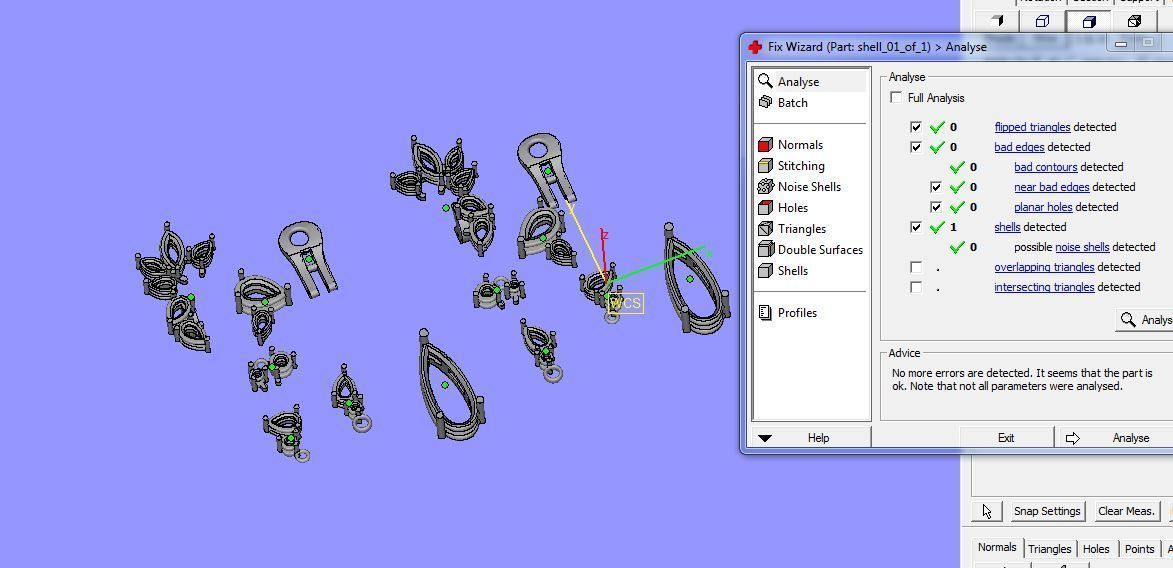Toggle the planar holes checkbox
The width and height of the screenshot is (1173, 568).
click(x=936, y=207)
